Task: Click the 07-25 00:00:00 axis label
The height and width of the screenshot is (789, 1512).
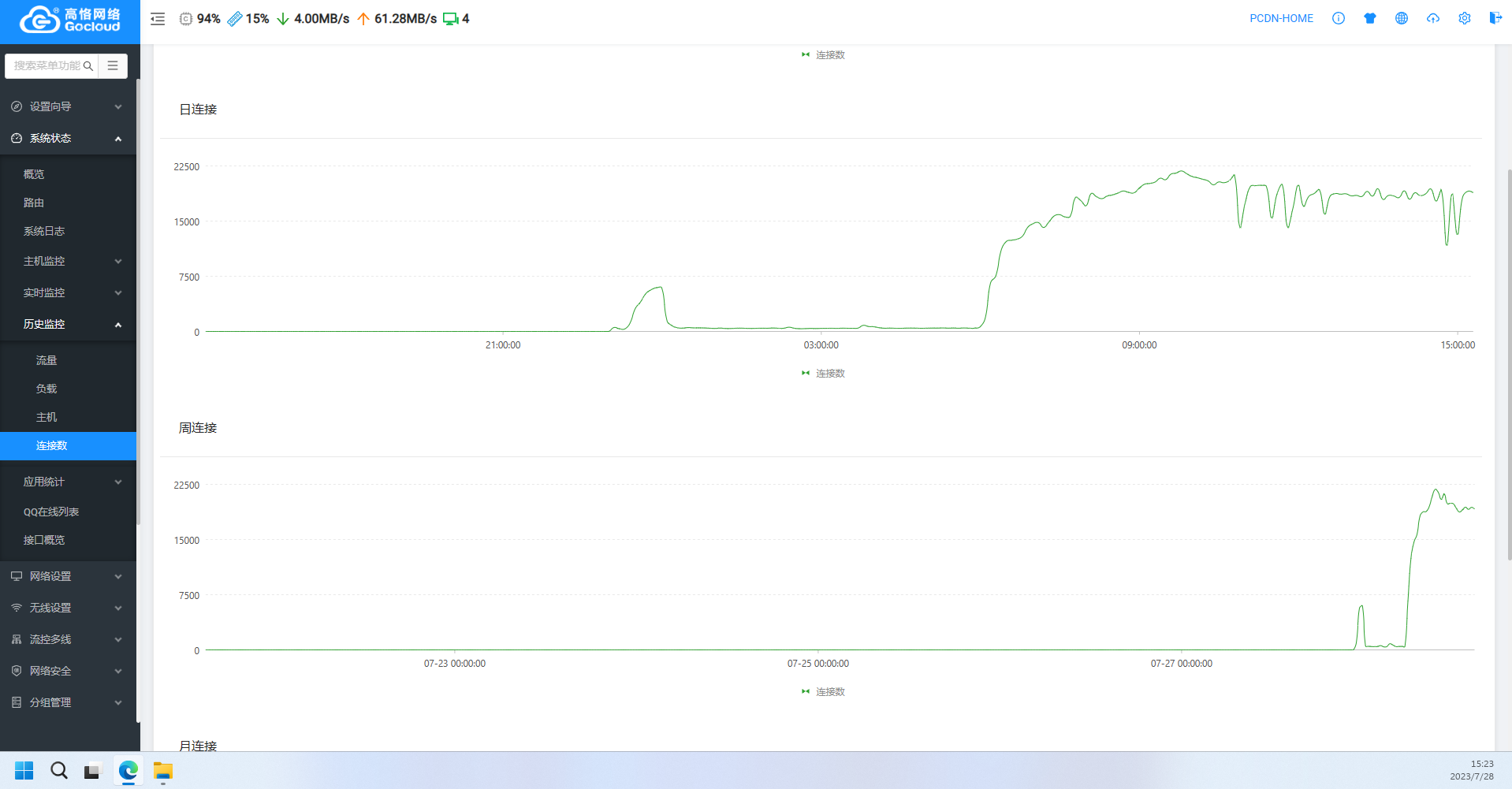Action: tap(818, 664)
